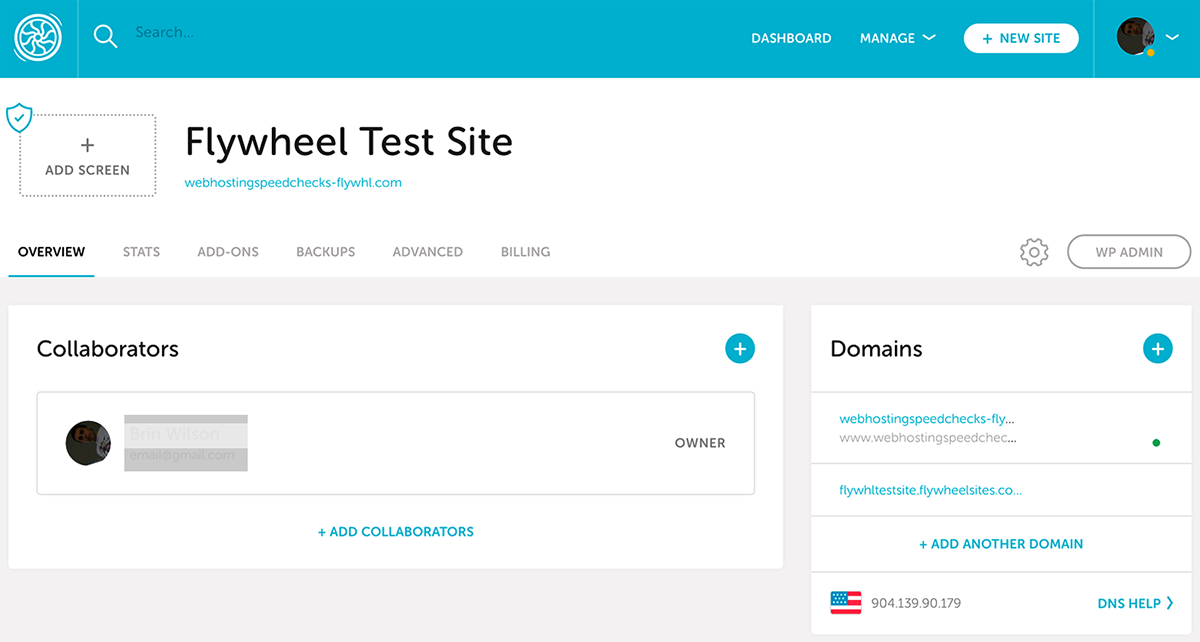The height and width of the screenshot is (642, 1200).
Task: Click the plus icon inside New Site button
Action: 988,37
